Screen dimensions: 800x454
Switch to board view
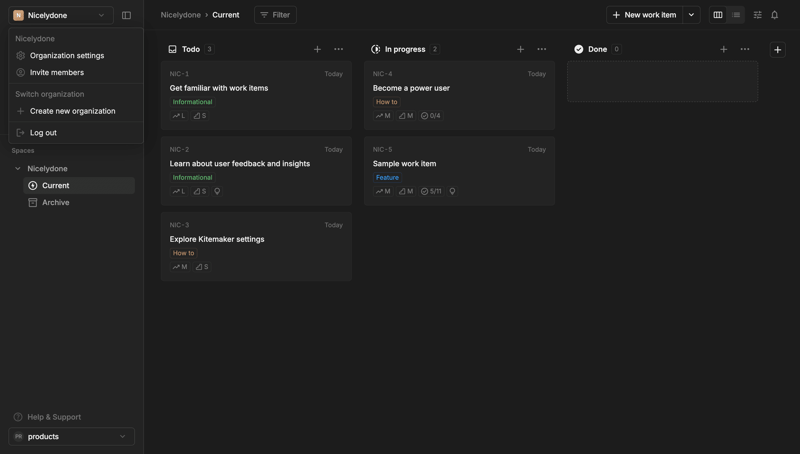[718, 15]
